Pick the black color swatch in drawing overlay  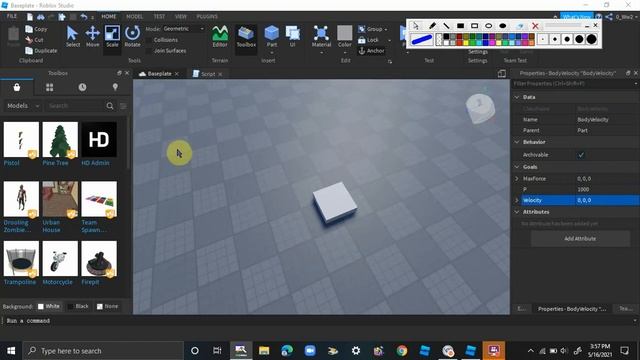tap(446, 37)
